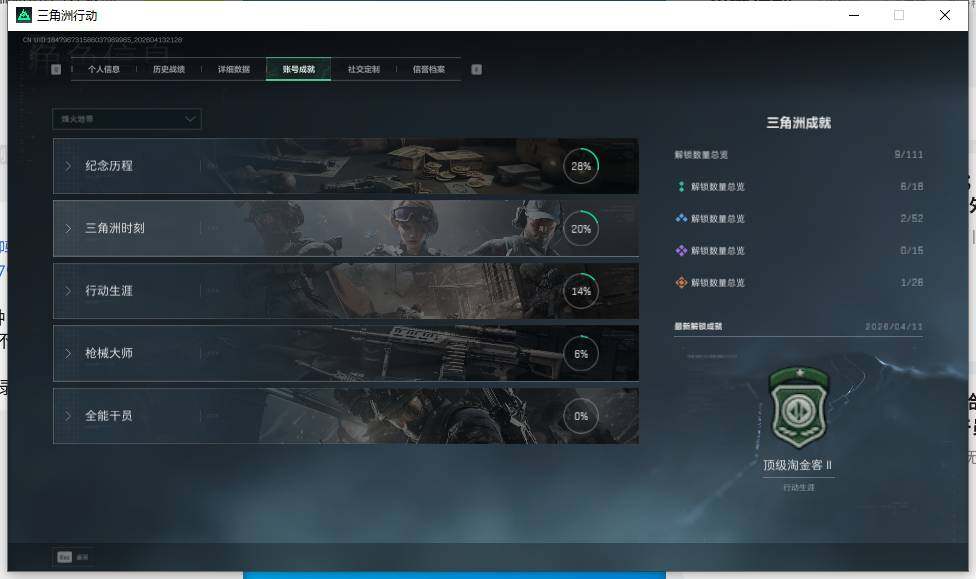Click the 最新解锁成就 heading
976x579 pixels.
(x=698, y=326)
